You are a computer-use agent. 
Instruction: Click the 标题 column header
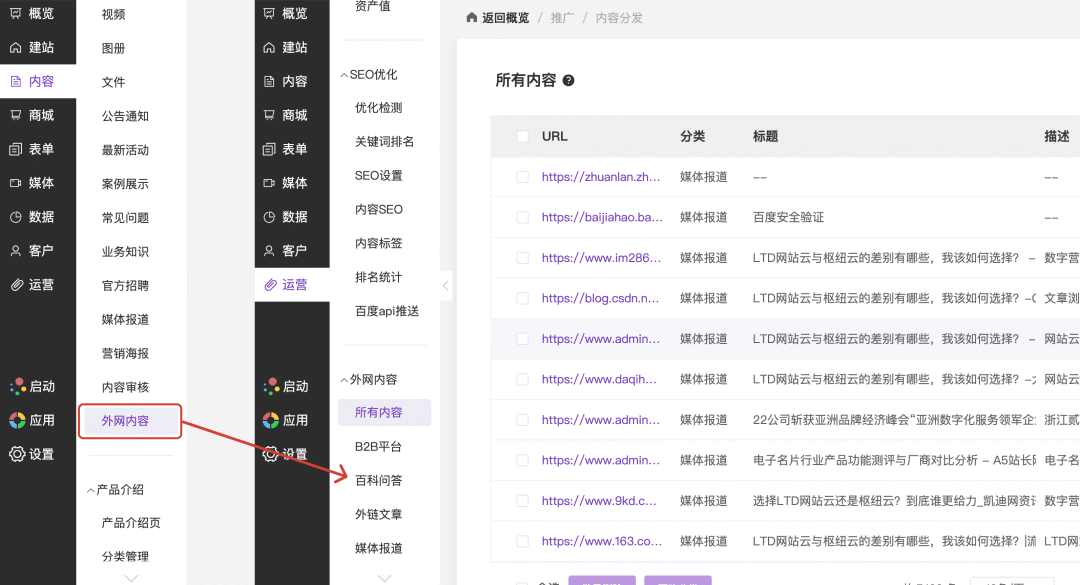(x=765, y=136)
